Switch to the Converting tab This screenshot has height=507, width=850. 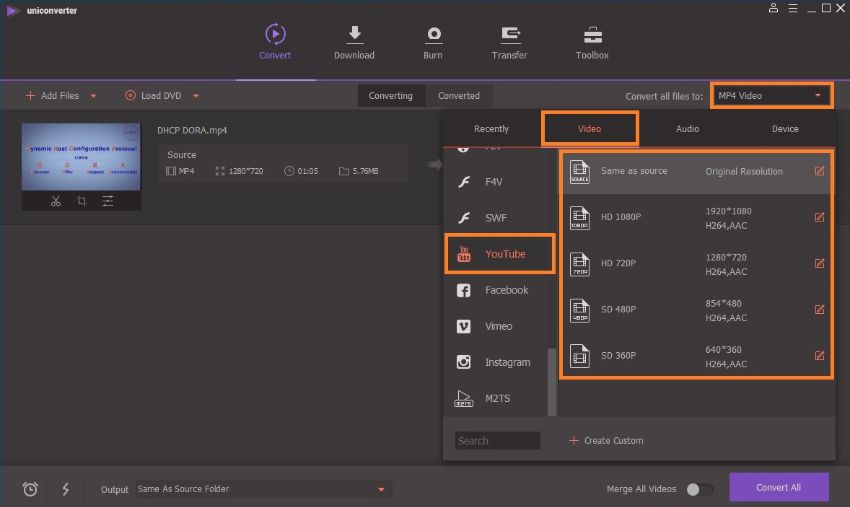[391, 96]
